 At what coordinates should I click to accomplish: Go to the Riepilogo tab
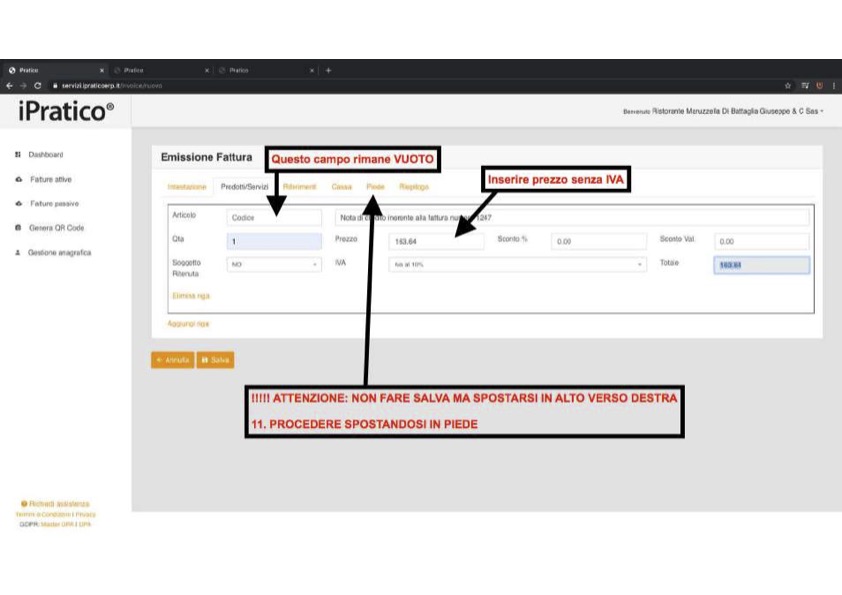tap(414, 187)
